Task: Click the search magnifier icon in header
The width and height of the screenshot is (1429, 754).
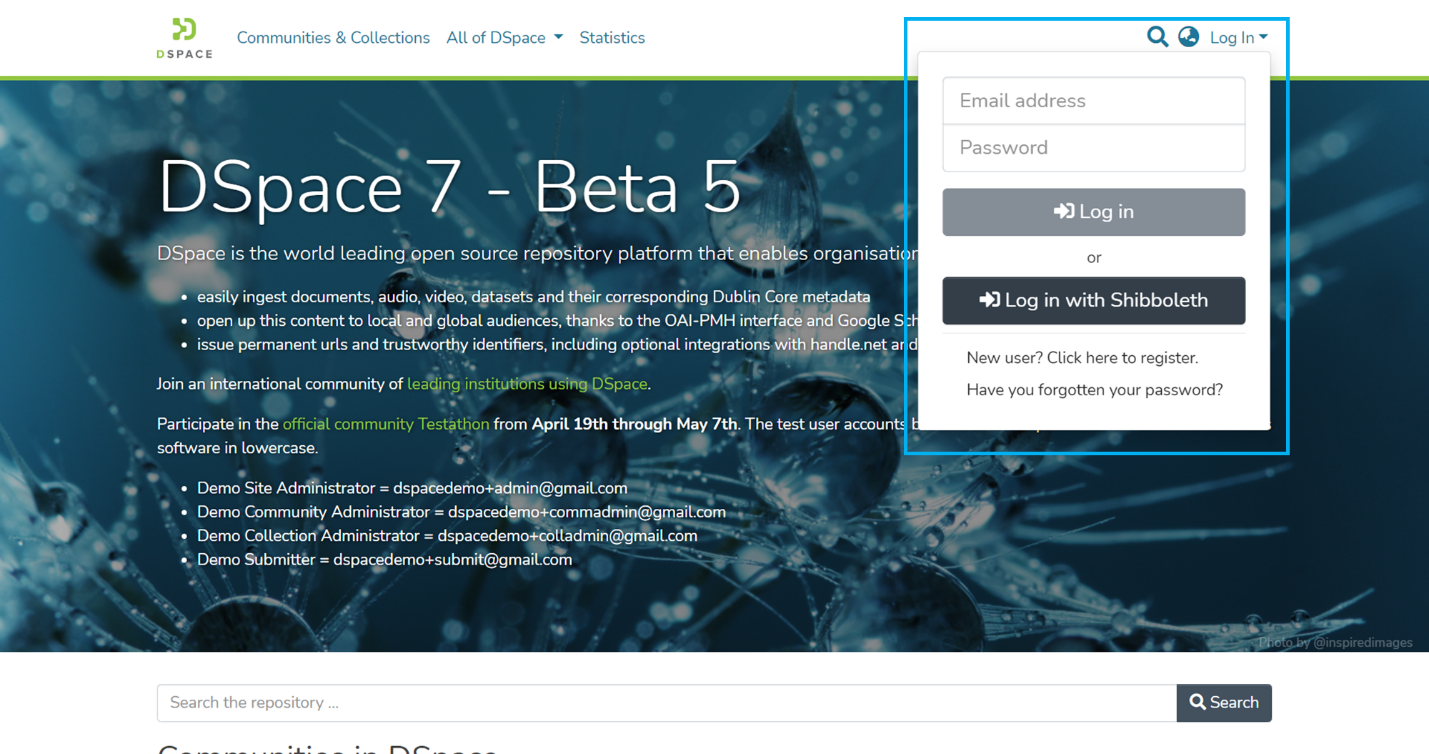Action: coord(1157,36)
